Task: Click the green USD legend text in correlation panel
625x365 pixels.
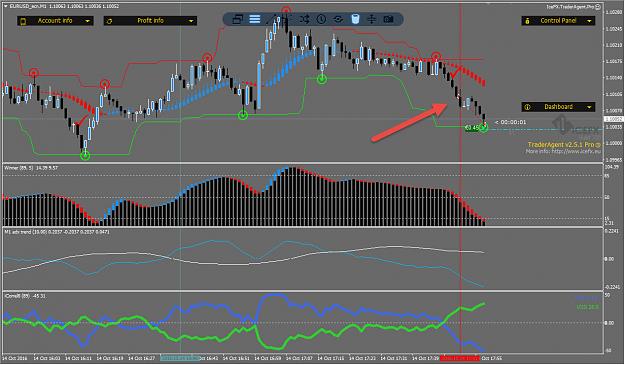Action: tap(588, 307)
